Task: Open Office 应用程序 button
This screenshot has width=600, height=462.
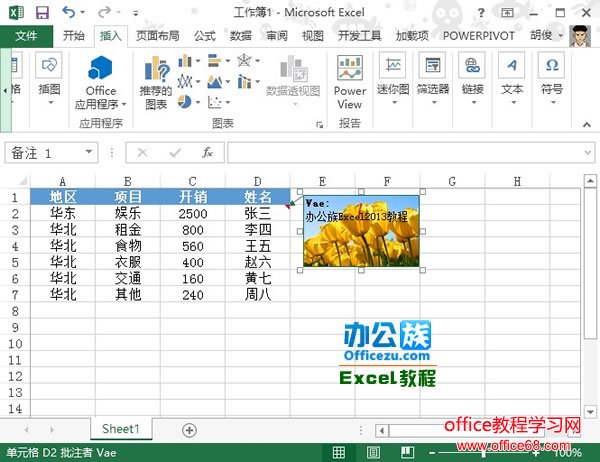Action: coord(100,82)
